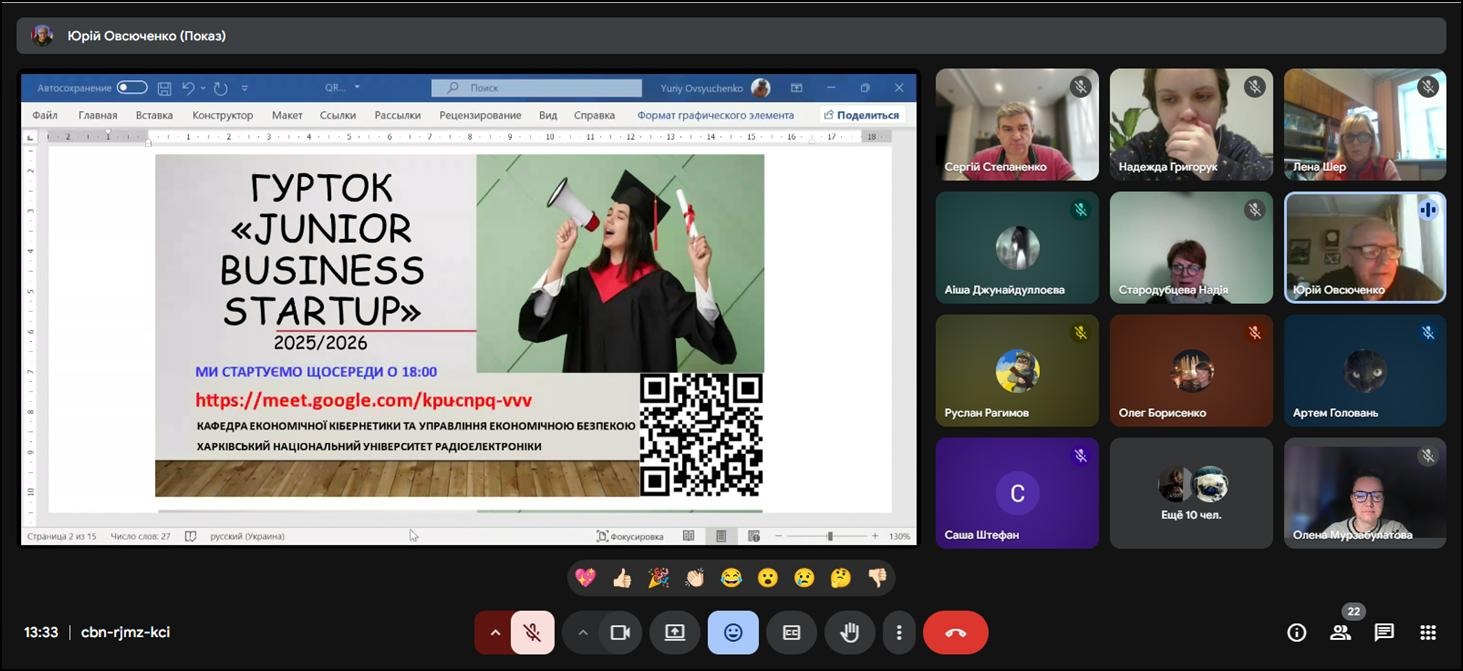Toggle the camera on or off
1463x671 pixels.
click(x=620, y=632)
